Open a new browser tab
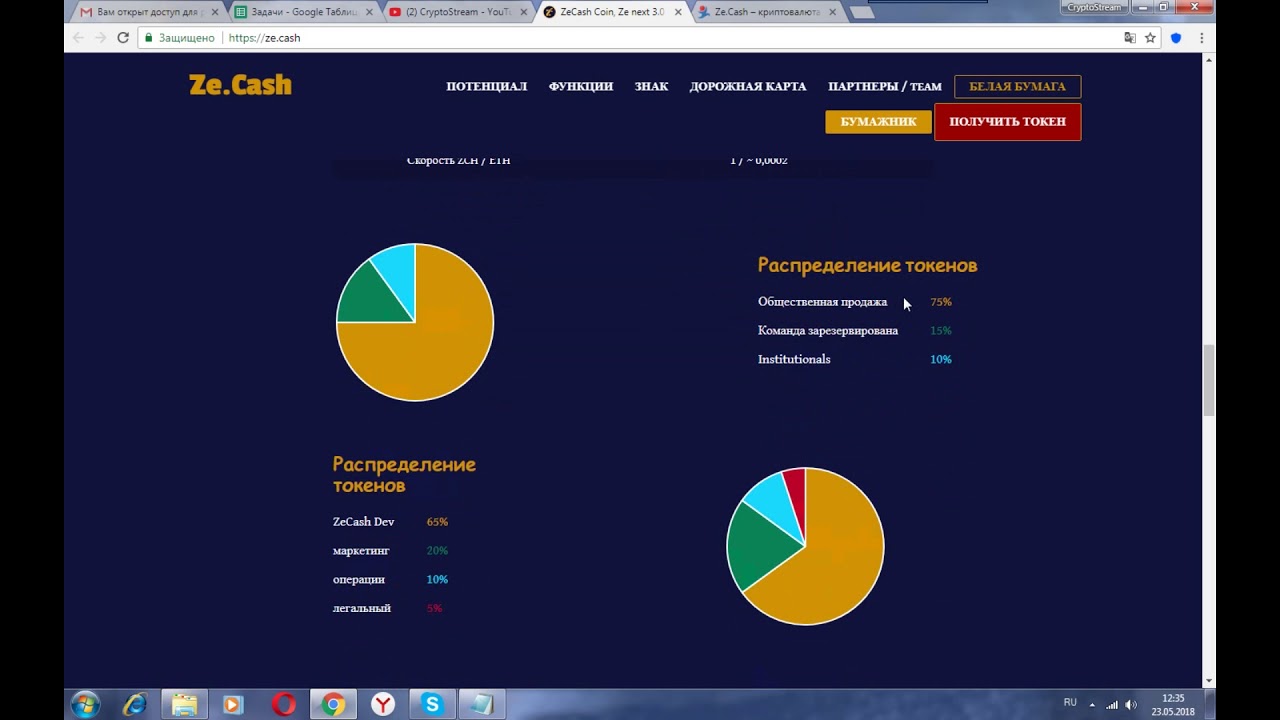This screenshot has height=720, width=1280. point(861,12)
